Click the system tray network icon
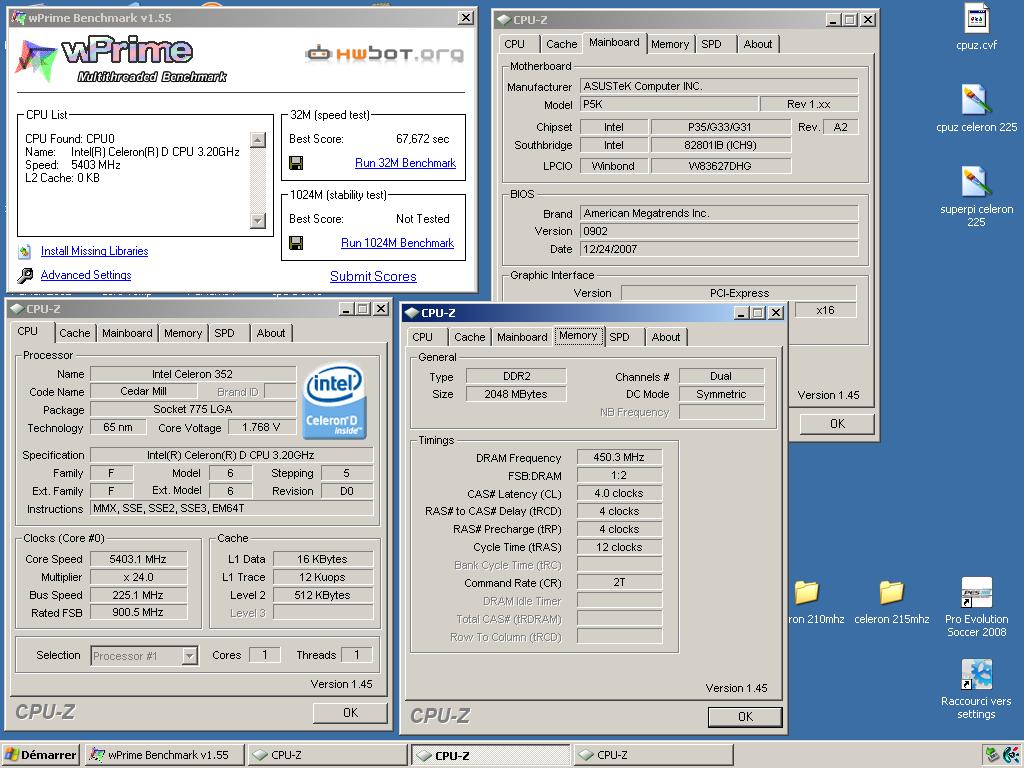The image size is (1024, 768). point(992,755)
